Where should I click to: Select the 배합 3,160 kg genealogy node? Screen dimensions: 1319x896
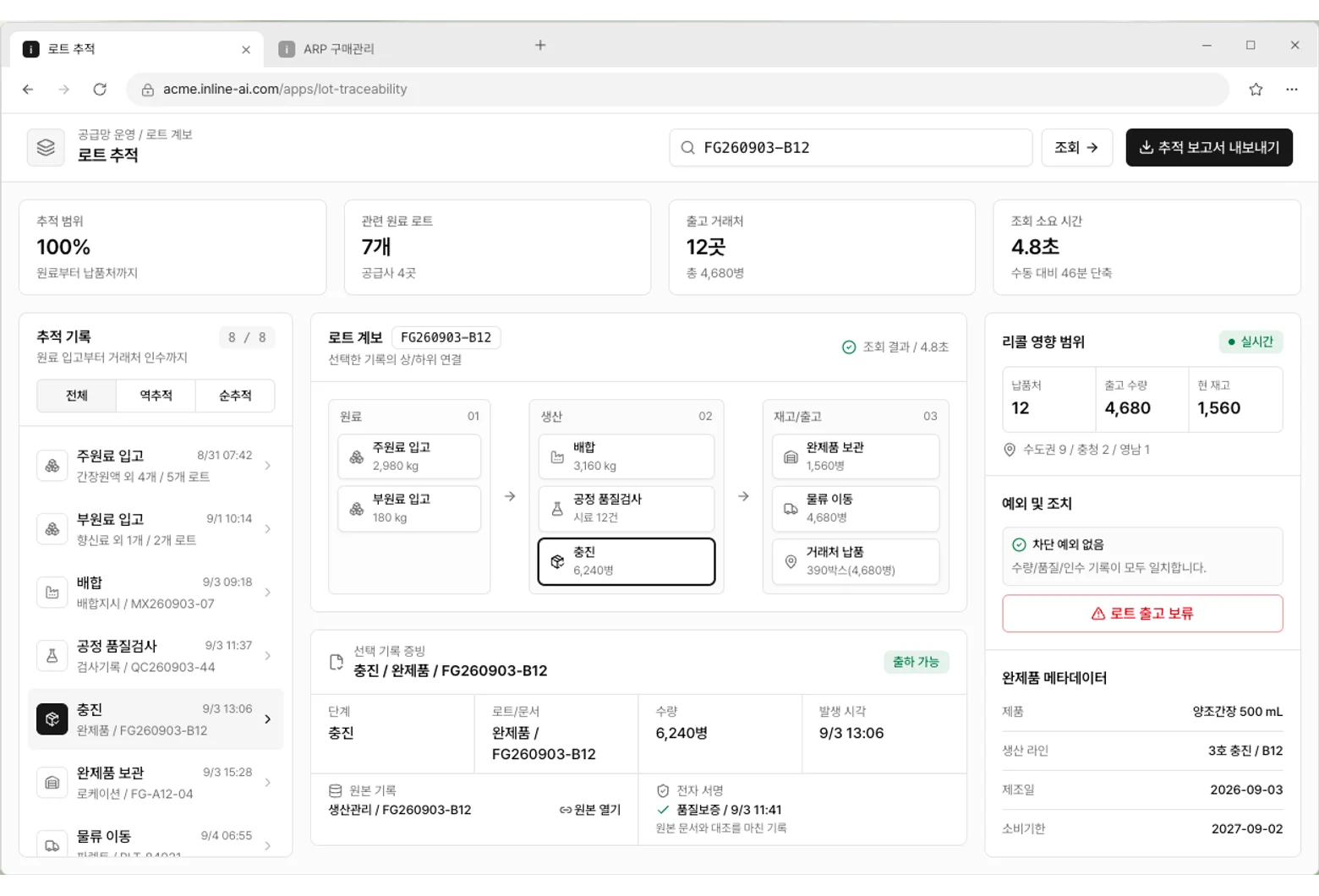(x=627, y=456)
